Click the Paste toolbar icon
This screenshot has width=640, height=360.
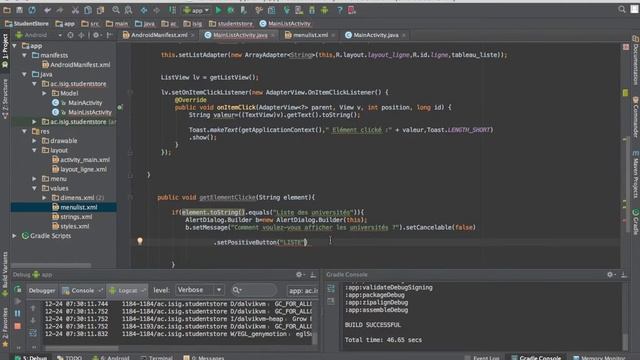click(x=100, y=10)
